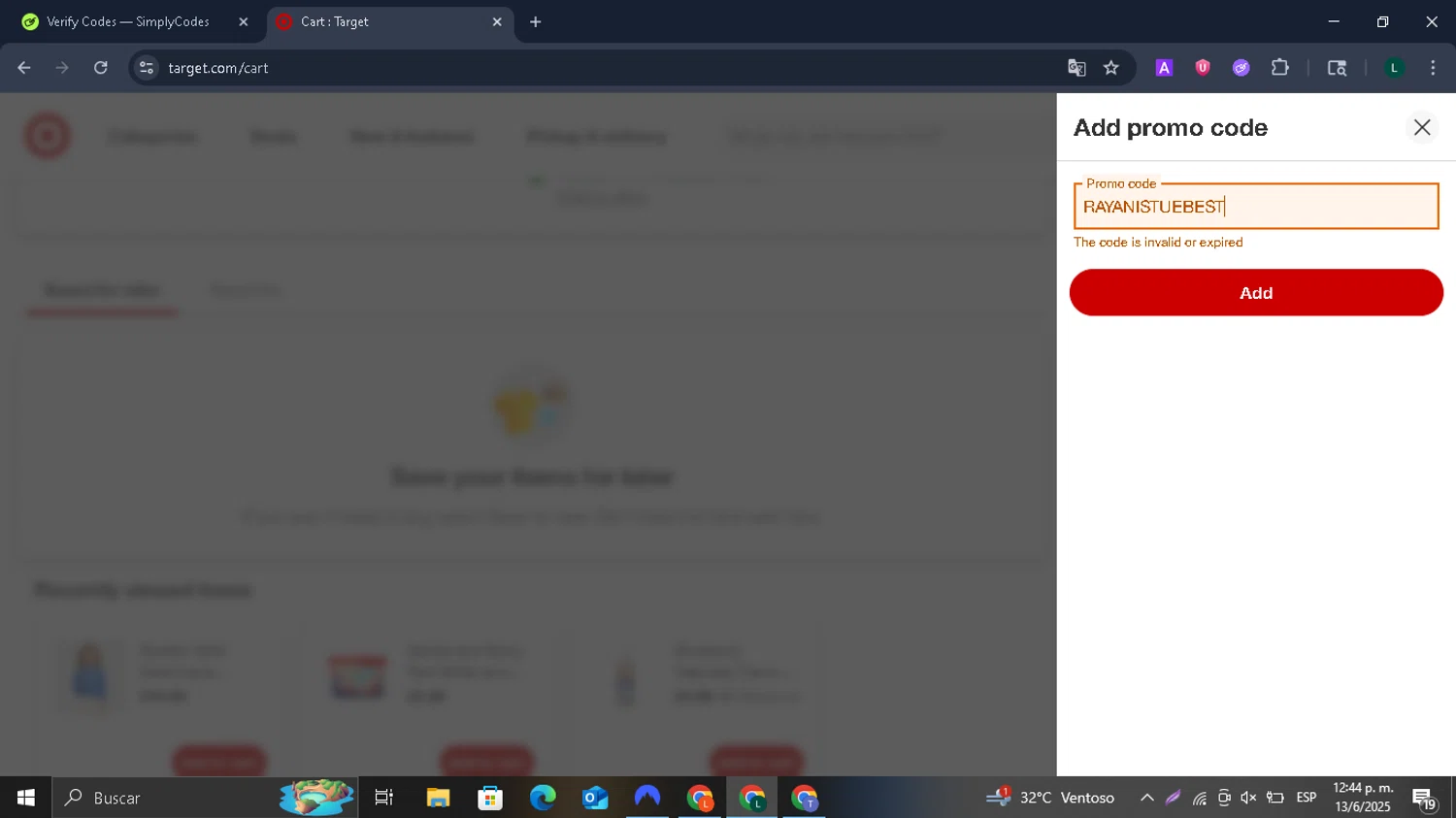
Task: Click the muted volume icon in the tray
Action: coord(1248,798)
